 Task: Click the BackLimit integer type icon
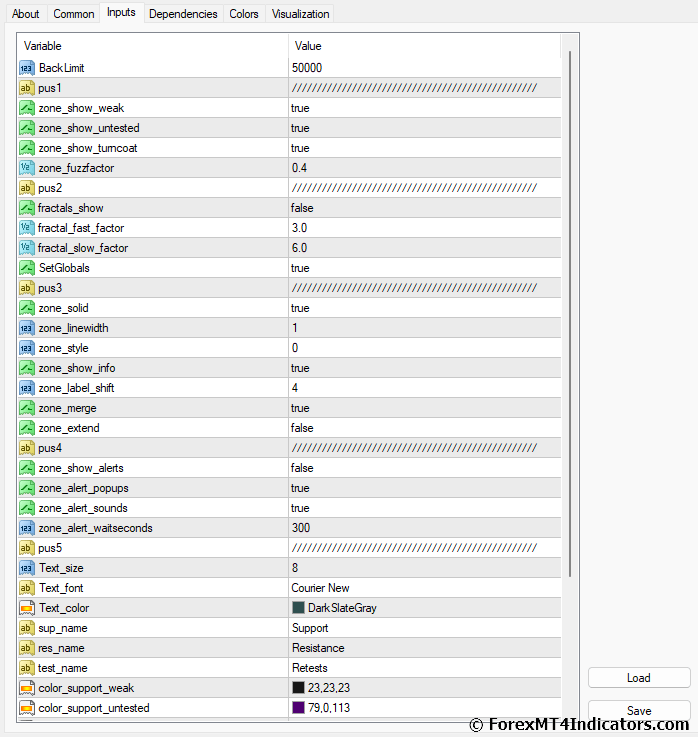pos(27,68)
